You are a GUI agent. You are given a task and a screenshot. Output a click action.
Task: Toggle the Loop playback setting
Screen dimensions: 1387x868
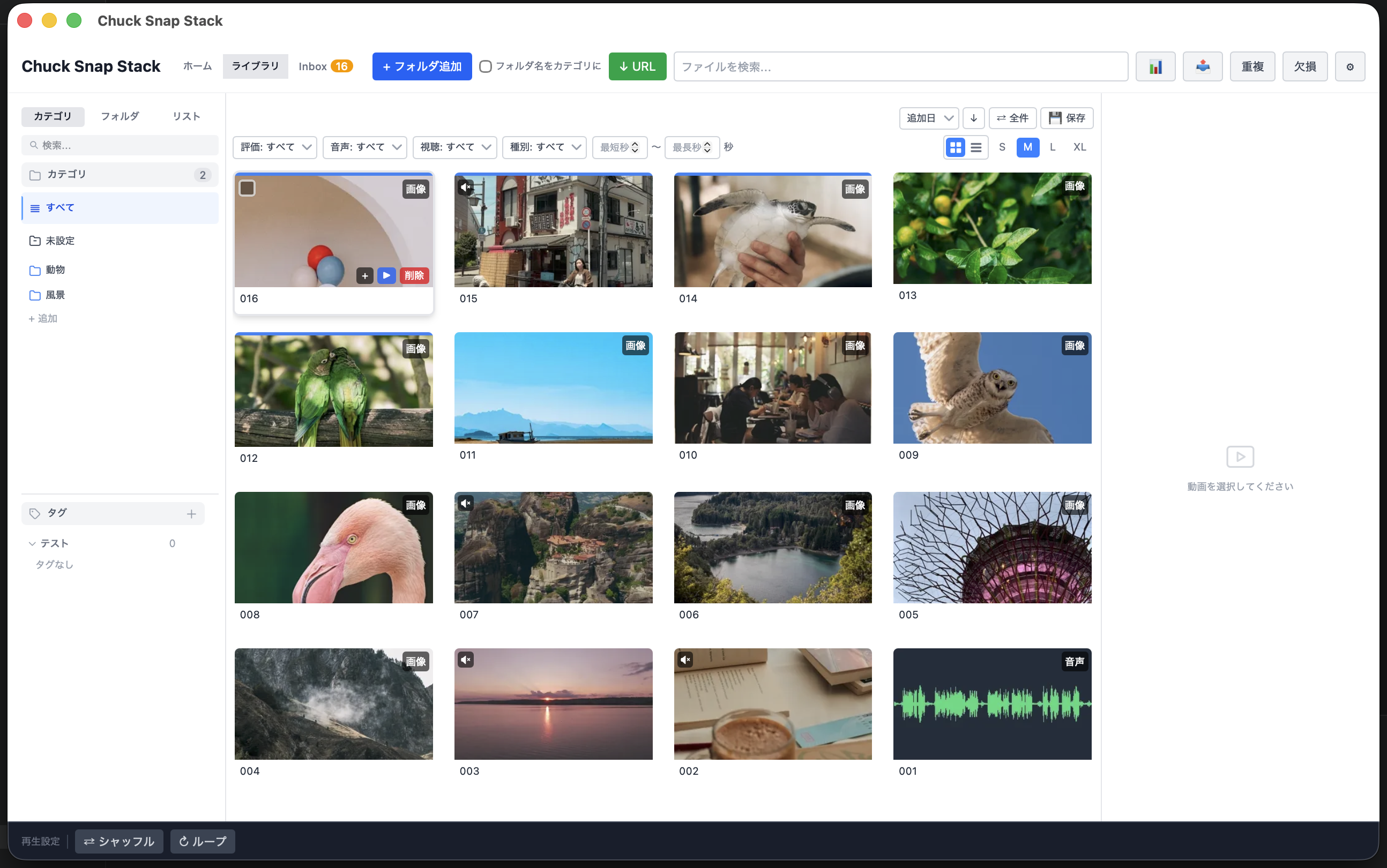click(x=203, y=841)
